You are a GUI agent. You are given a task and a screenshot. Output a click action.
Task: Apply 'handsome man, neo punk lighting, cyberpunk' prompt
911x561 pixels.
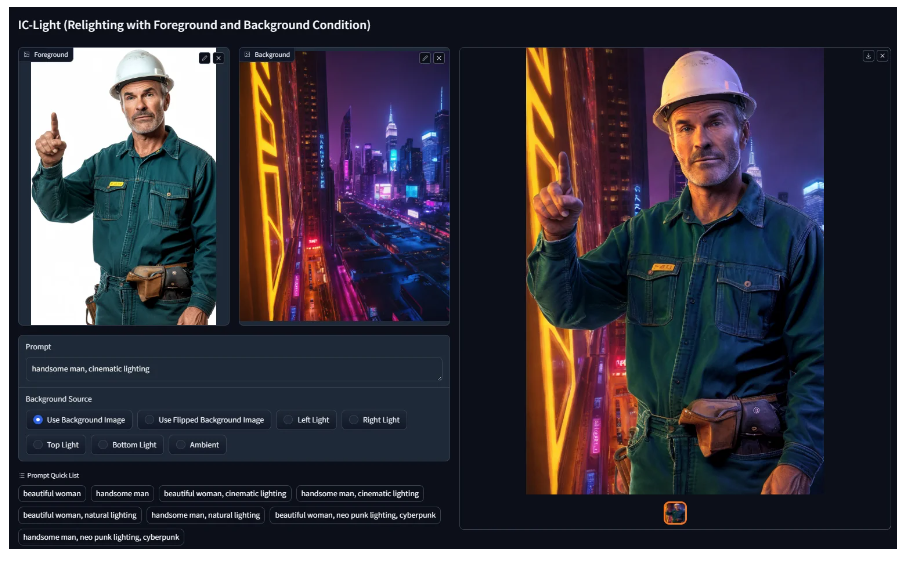tap(101, 537)
